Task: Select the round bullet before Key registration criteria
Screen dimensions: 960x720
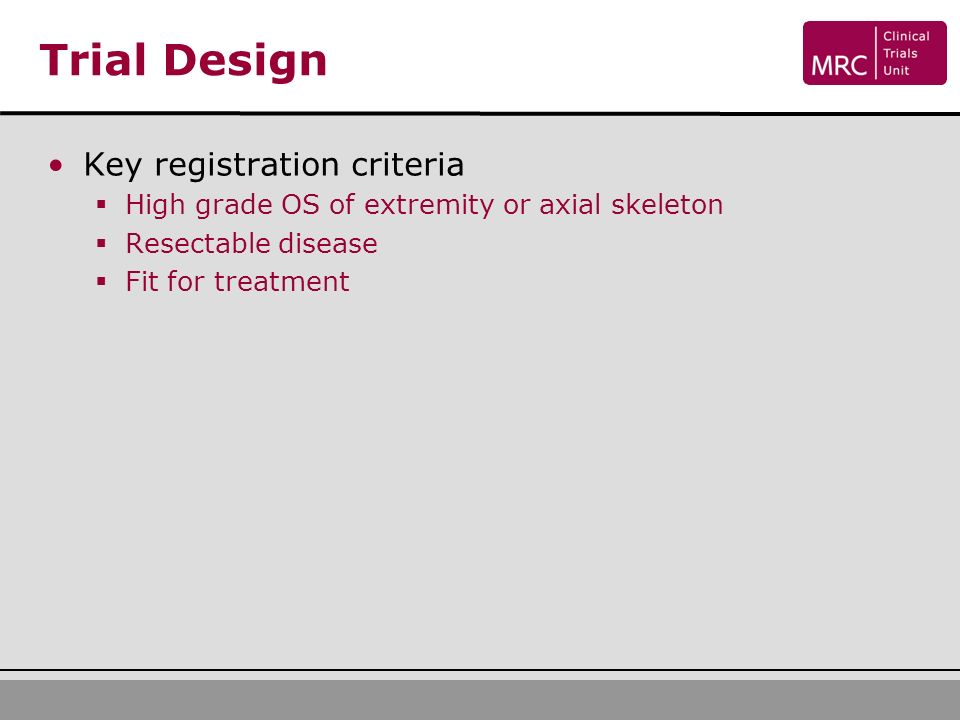Action: [56, 165]
